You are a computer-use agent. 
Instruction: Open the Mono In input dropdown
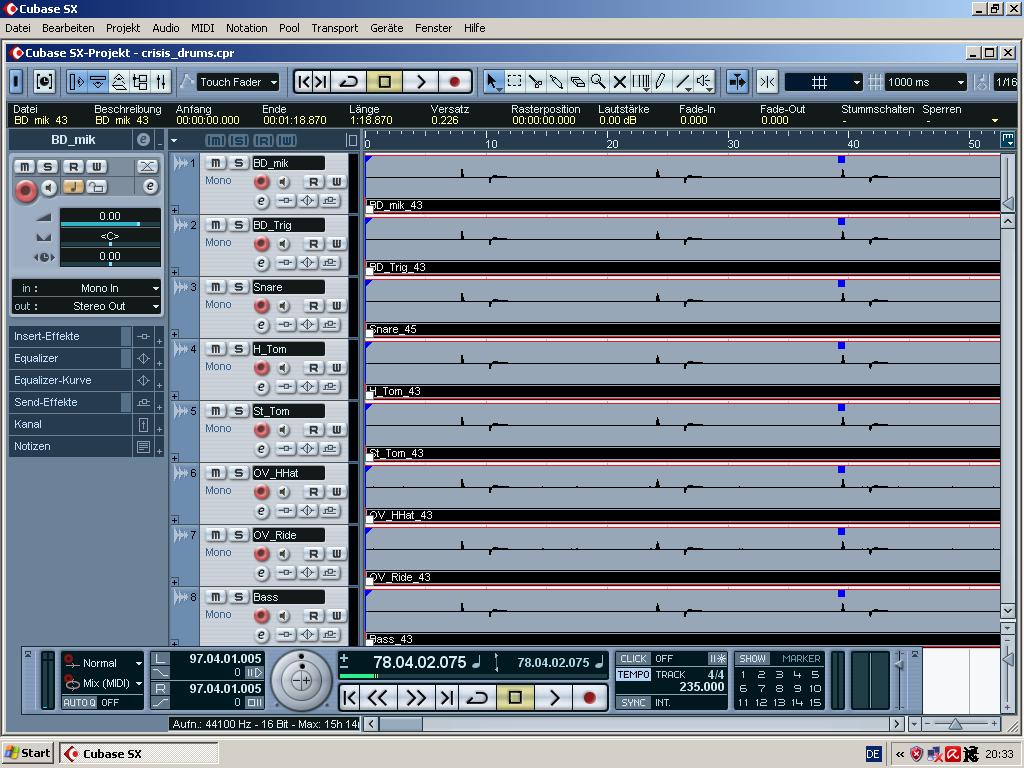(87, 288)
